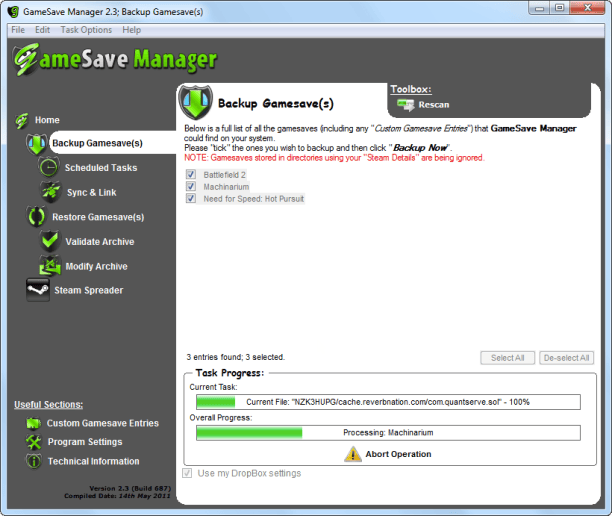The width and height of the screenshot is (612, 516).
Task: Open Modify Archive section
Action: coord(96,266)
